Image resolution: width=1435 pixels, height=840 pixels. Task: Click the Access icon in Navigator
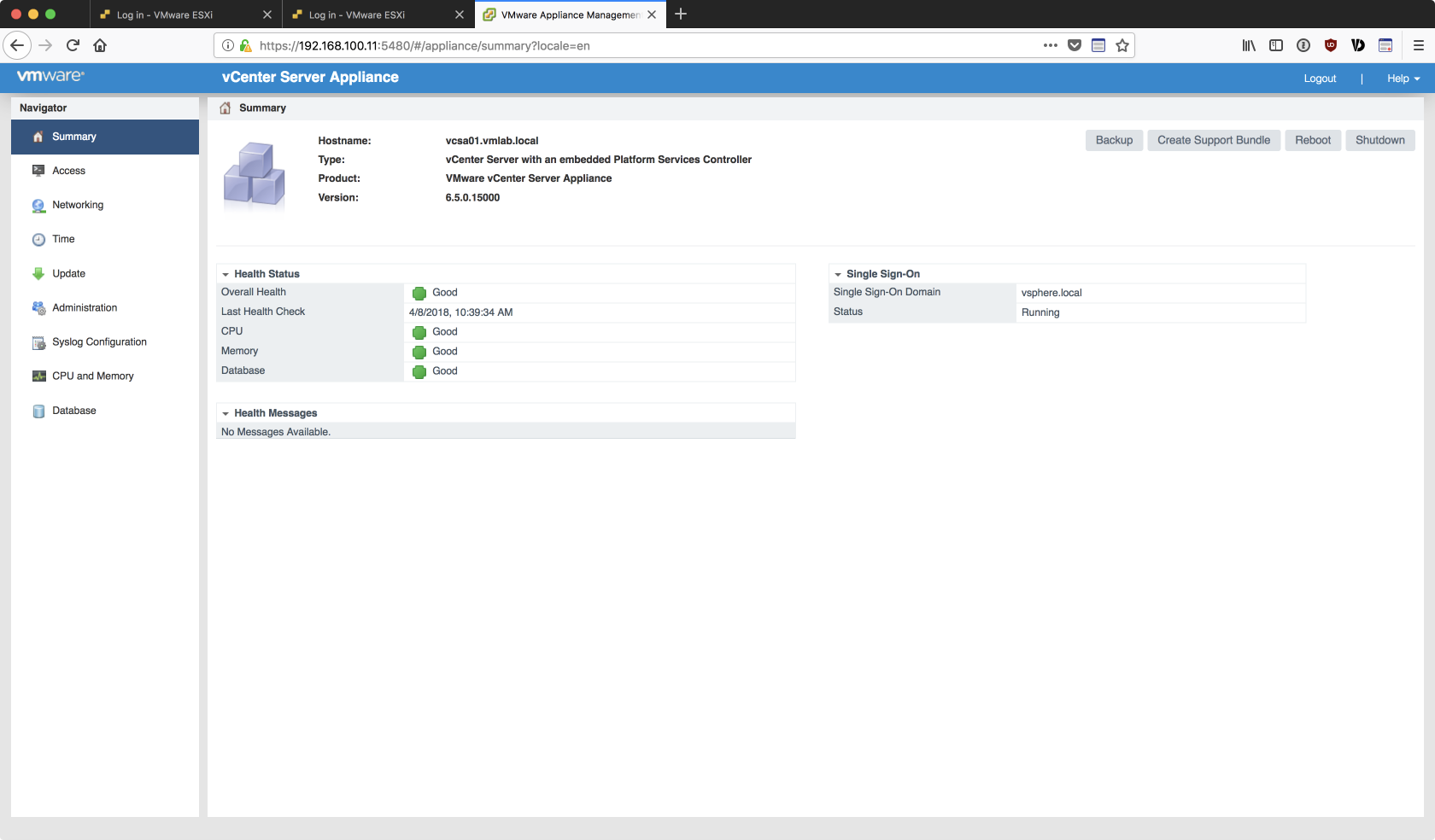[38, 171]
